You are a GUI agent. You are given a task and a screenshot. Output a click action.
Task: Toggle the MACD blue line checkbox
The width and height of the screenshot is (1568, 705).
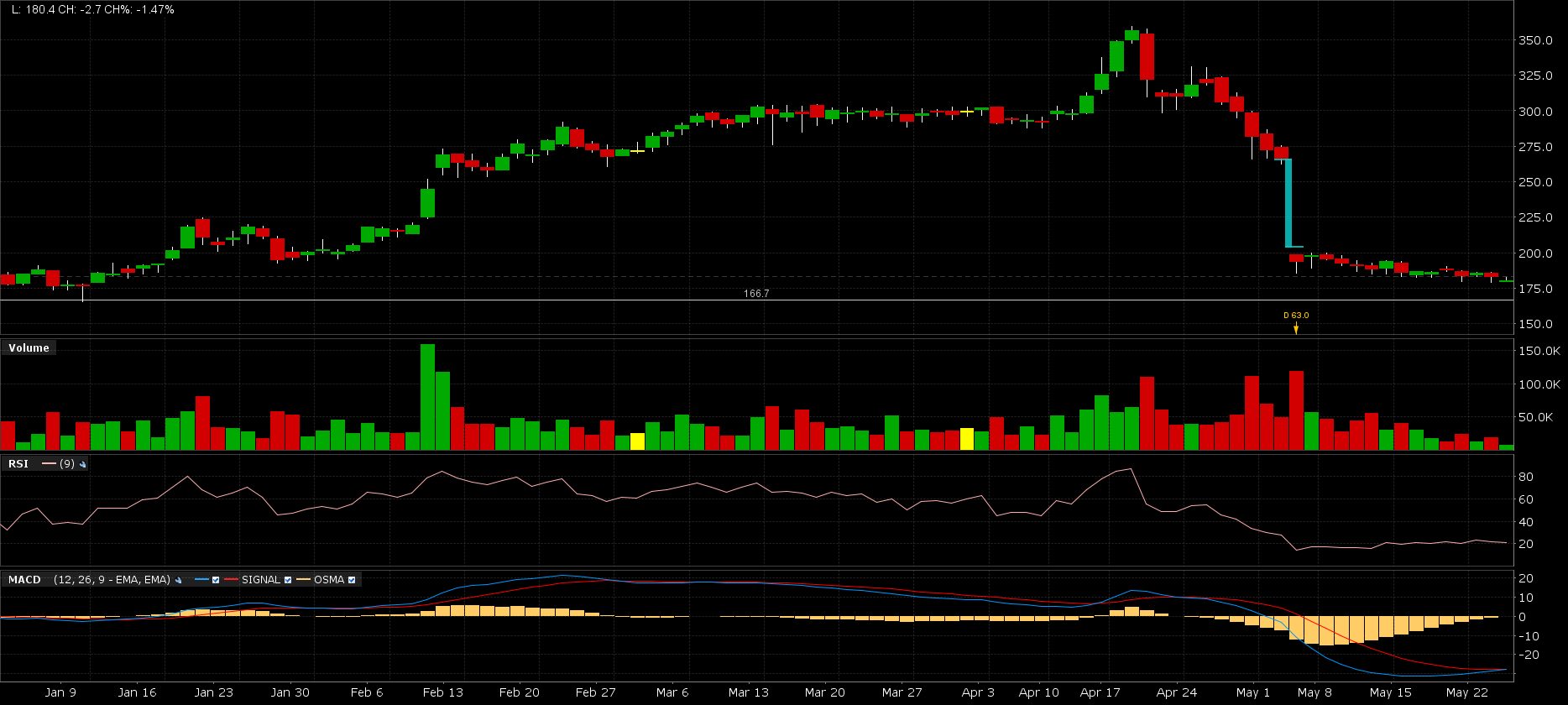(x=216, y=580)
